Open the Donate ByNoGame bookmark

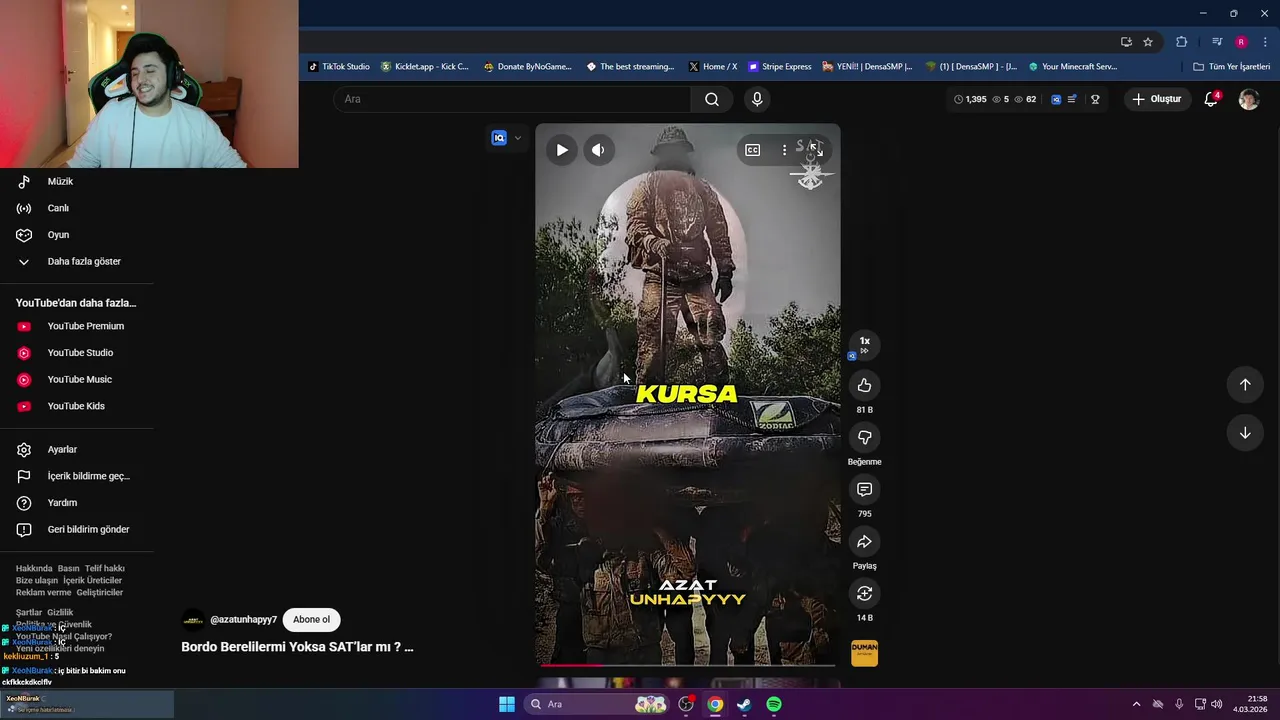coord(528,67)
